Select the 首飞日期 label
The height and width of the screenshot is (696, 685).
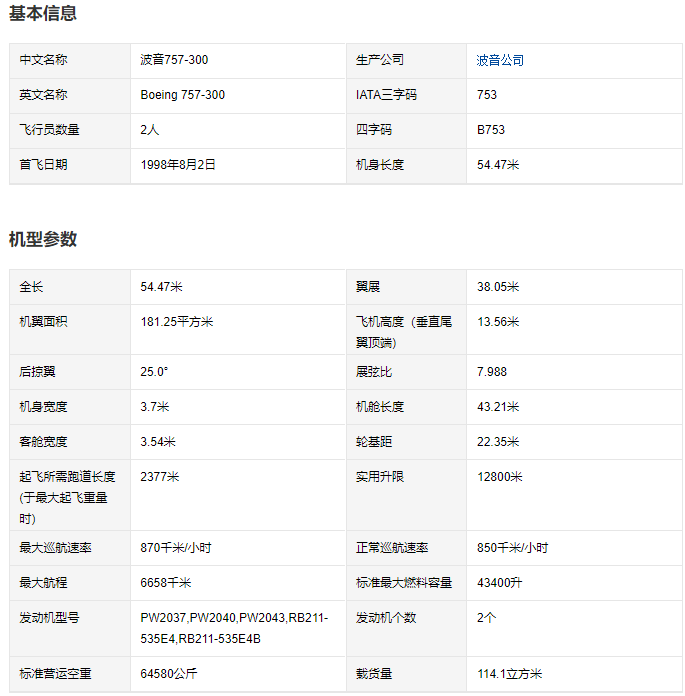point(44,165)
